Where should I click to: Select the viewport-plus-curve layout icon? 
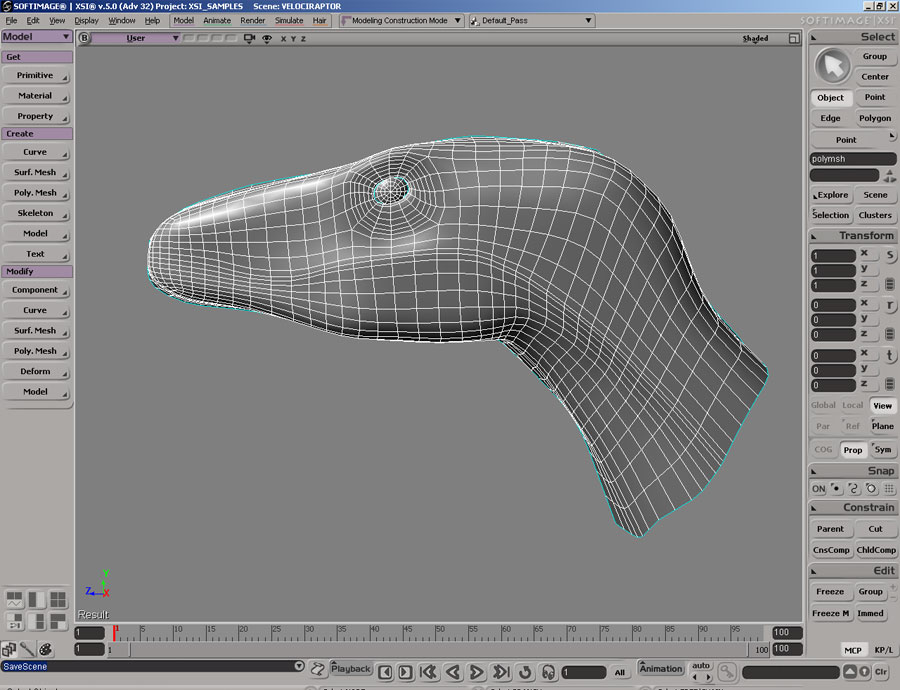point(14,600)
